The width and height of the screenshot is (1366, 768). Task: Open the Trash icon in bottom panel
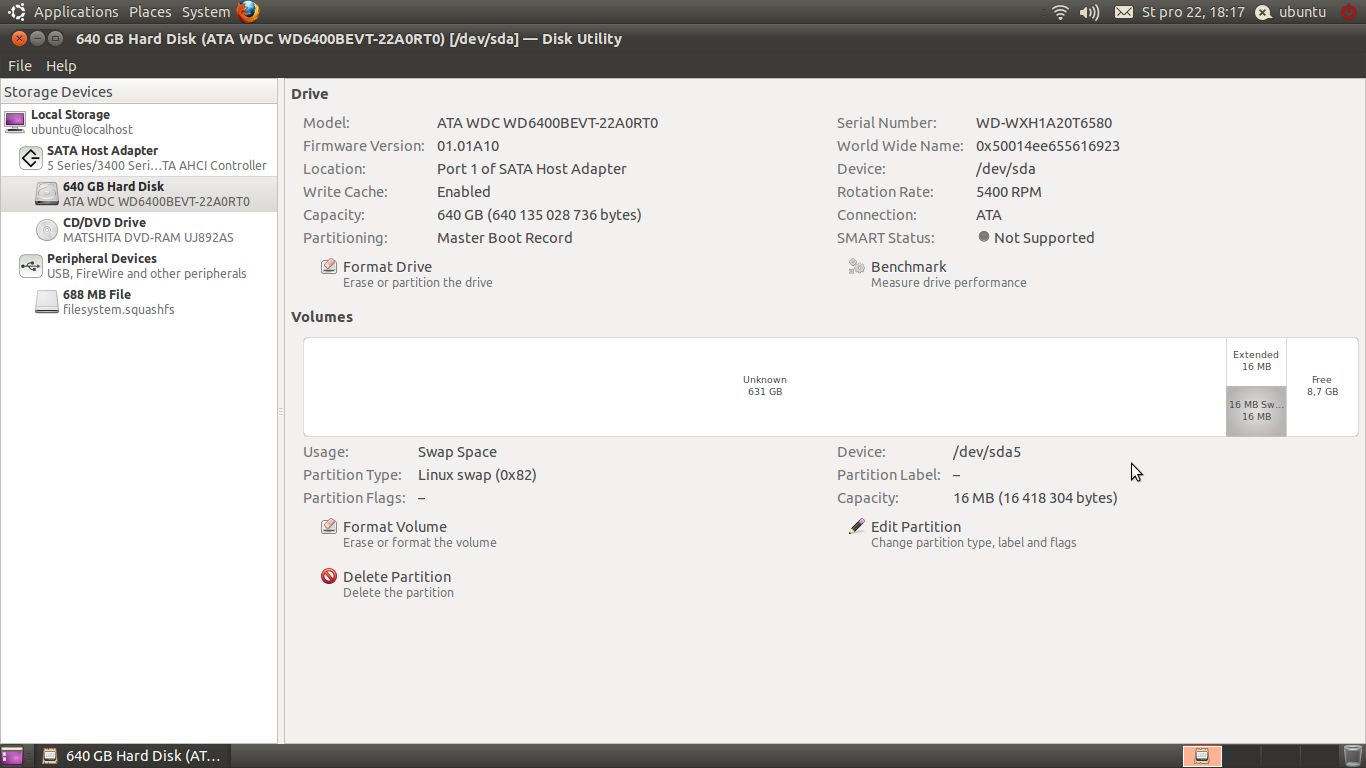[1352, 756]
